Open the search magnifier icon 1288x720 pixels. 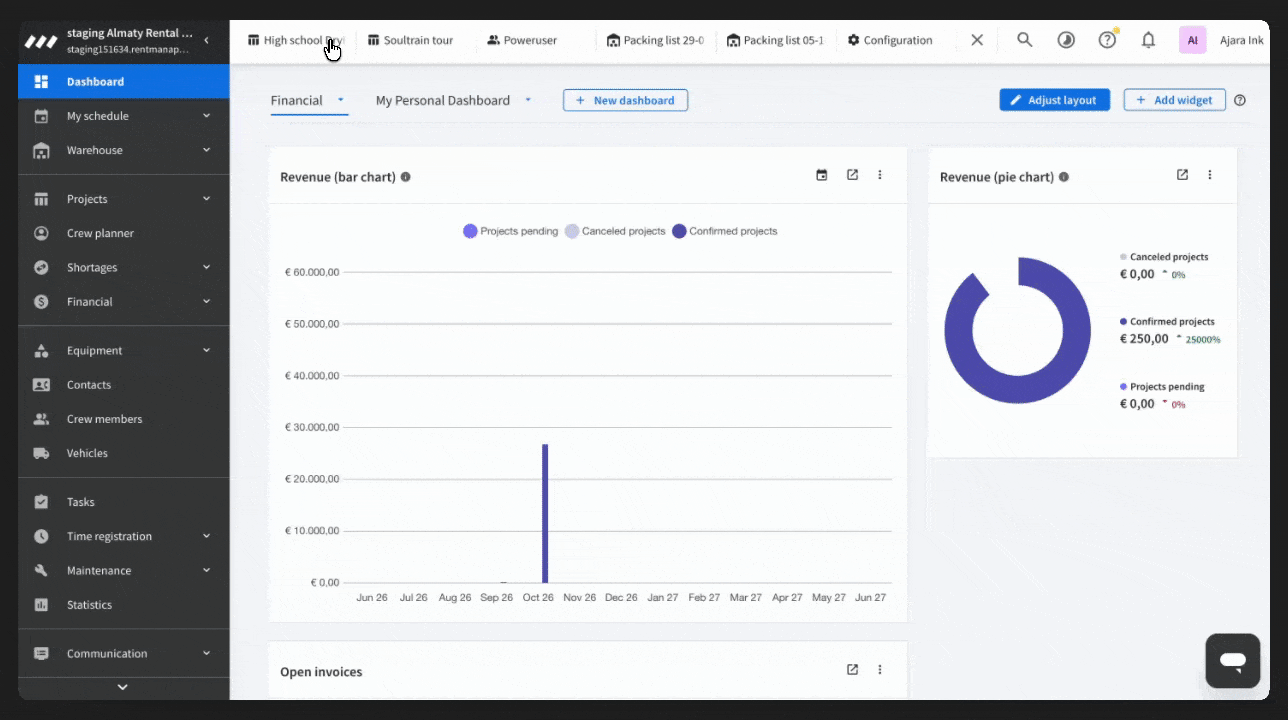1024,40
